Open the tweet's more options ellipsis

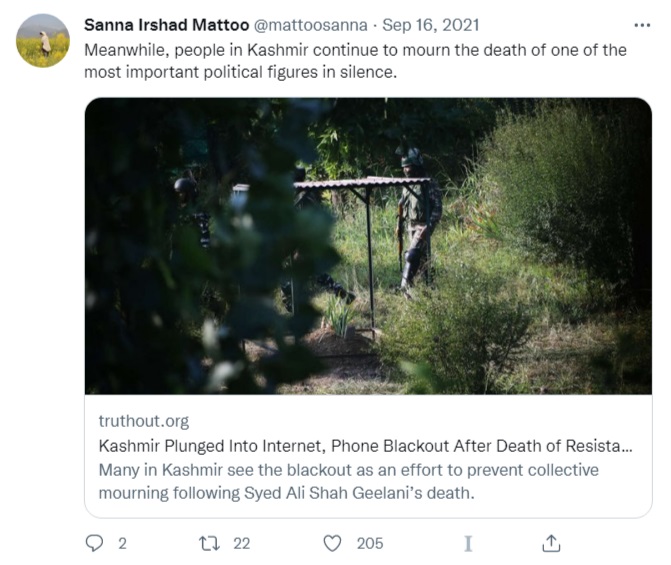tap(641, 24)
